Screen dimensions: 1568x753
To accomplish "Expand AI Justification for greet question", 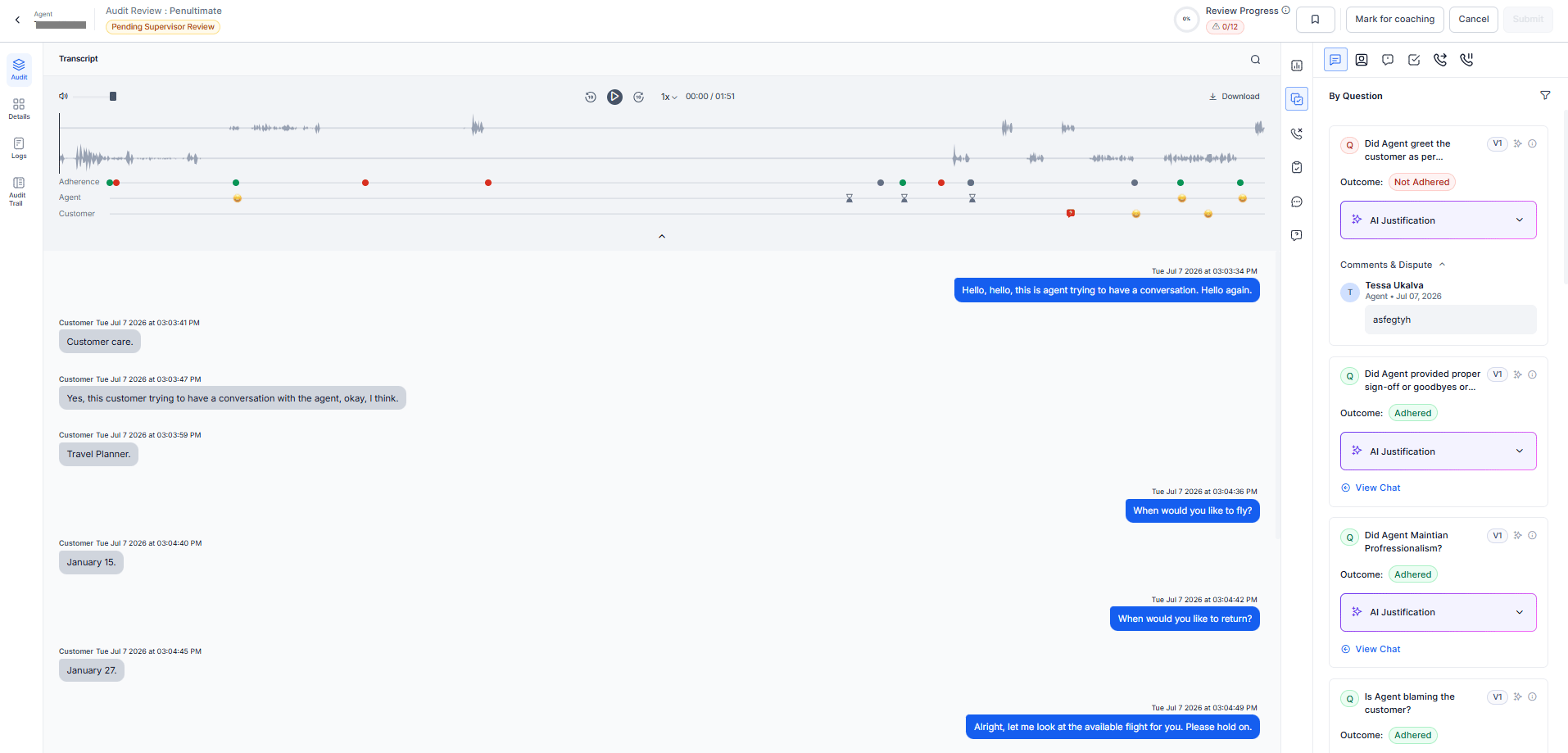I will (1438, 220).
